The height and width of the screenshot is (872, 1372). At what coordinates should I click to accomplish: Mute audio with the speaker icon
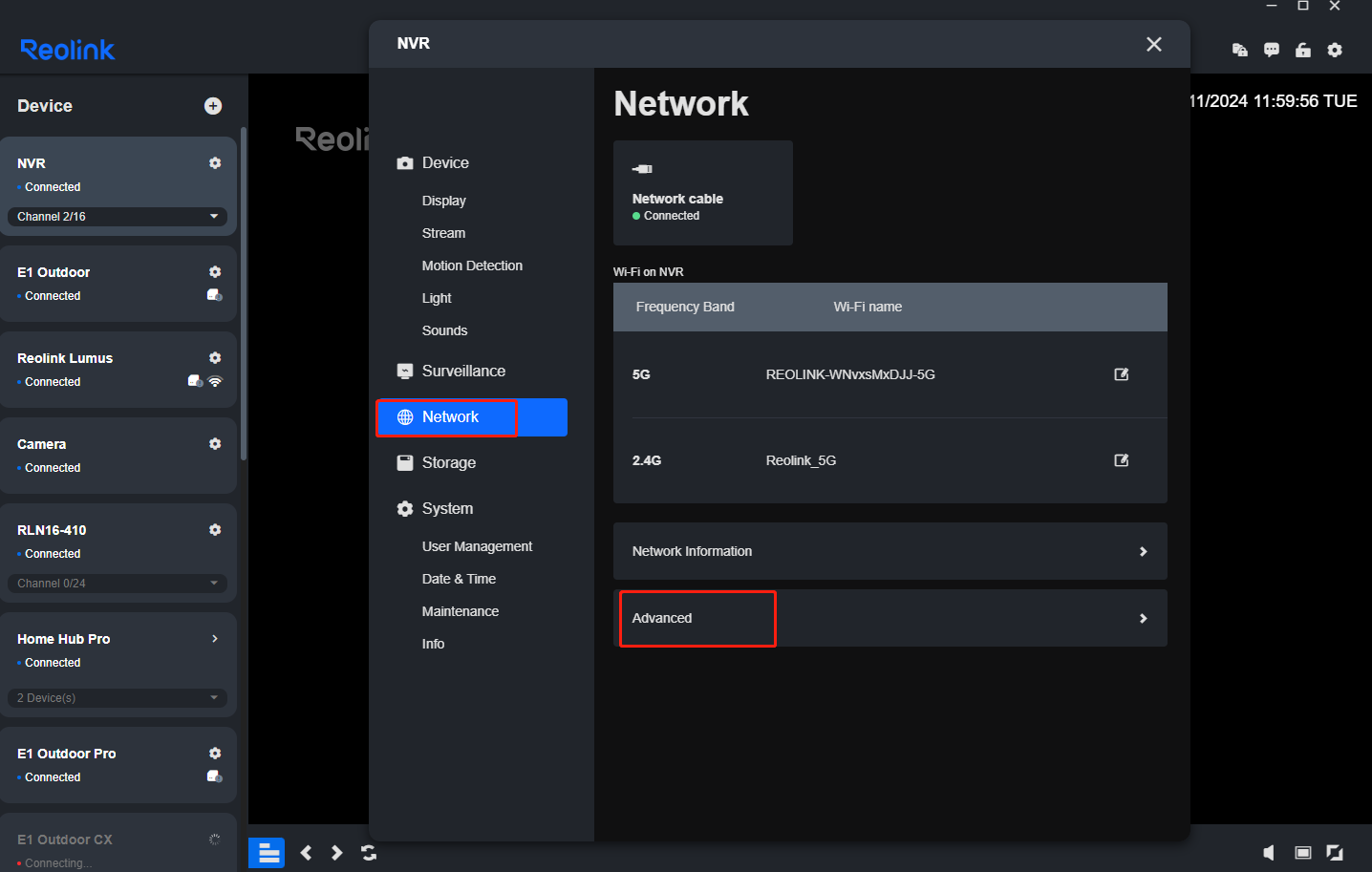(x=1269, y=852)
